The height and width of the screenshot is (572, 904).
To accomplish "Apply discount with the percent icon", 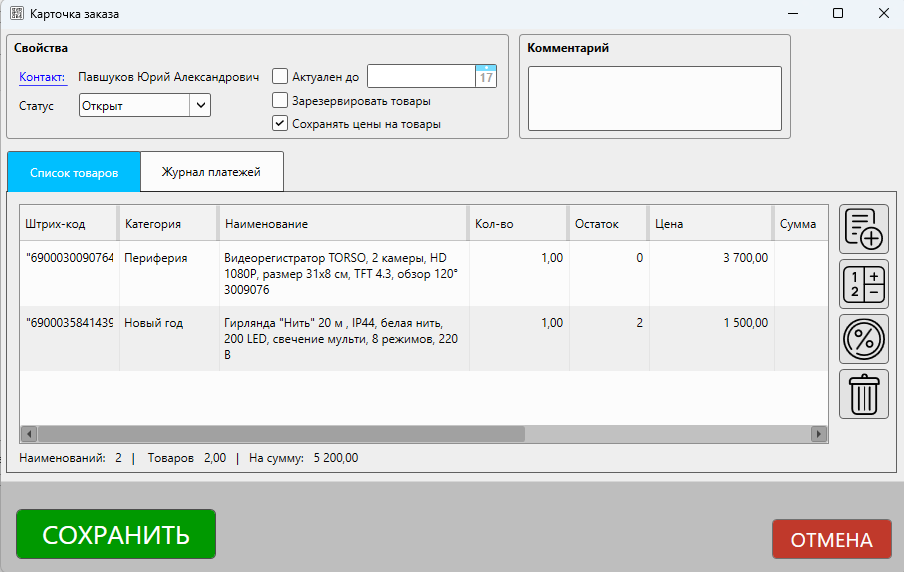I will 864,339.
